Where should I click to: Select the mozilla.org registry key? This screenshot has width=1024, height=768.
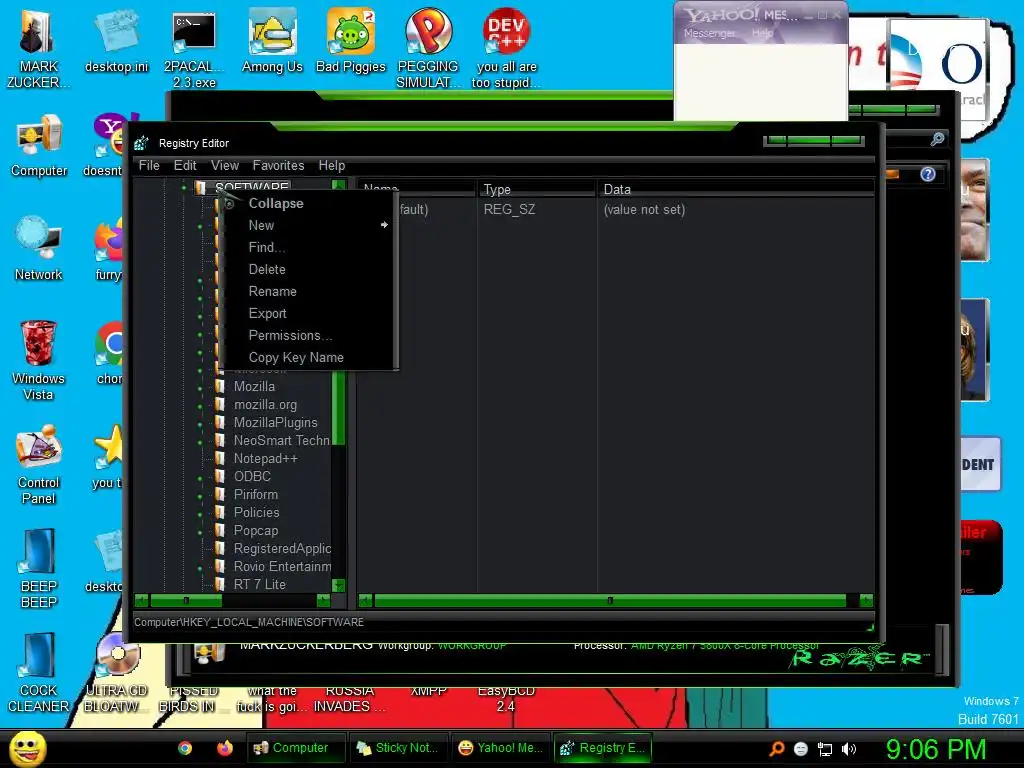point(265,405)
